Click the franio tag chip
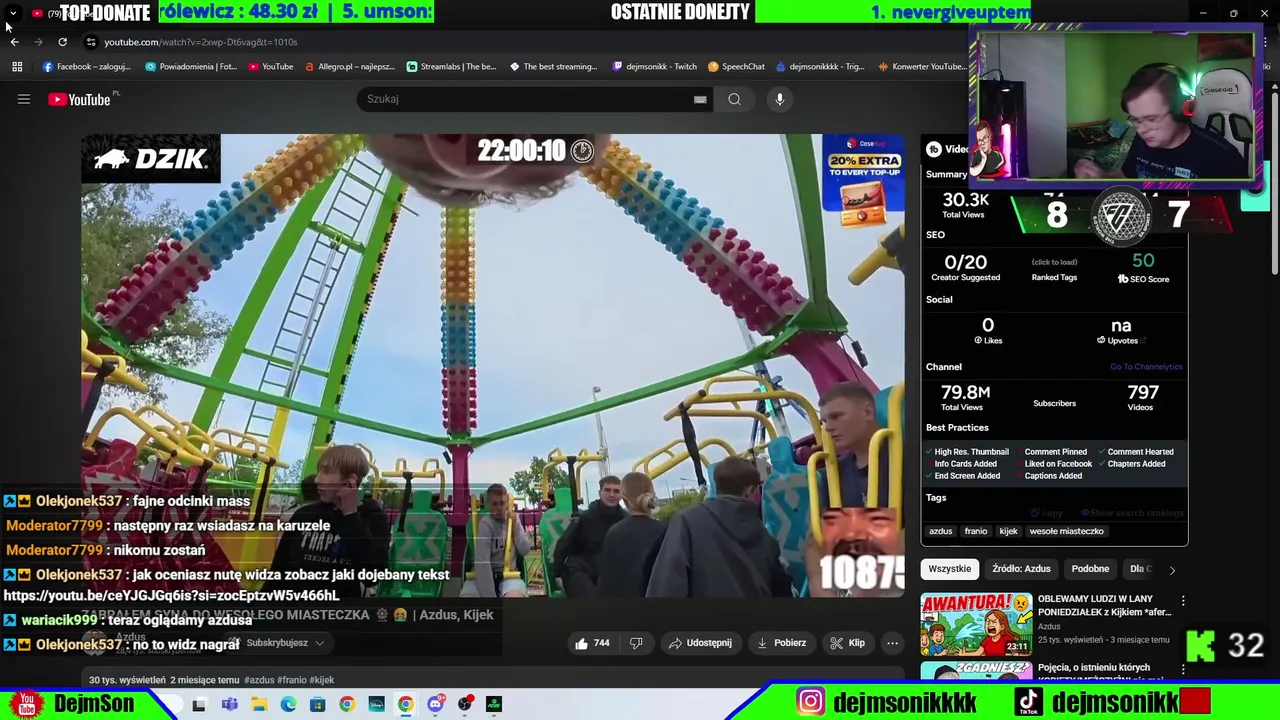This screenshot has height=720, width=1280. point(976,531)
